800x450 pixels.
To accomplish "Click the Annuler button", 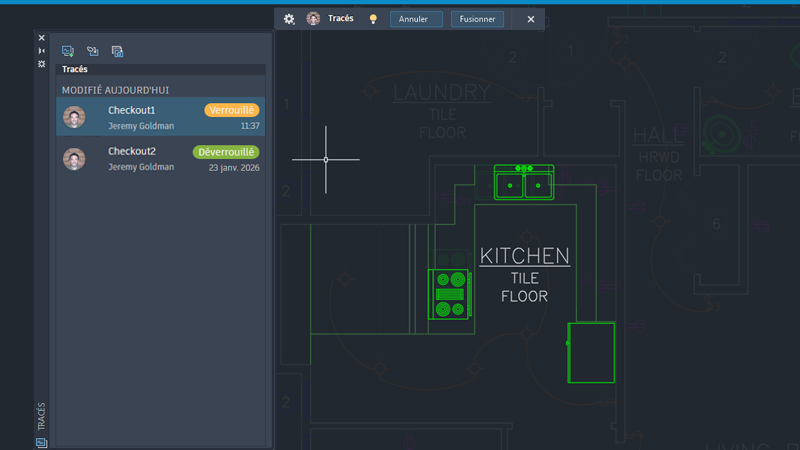I will click(416, 19).
